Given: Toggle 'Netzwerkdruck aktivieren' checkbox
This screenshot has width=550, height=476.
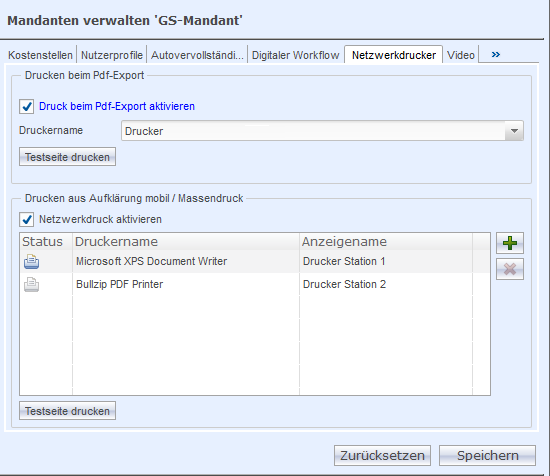Looking at the screenshot, I should pyautogui.click(x=27, y=219).
